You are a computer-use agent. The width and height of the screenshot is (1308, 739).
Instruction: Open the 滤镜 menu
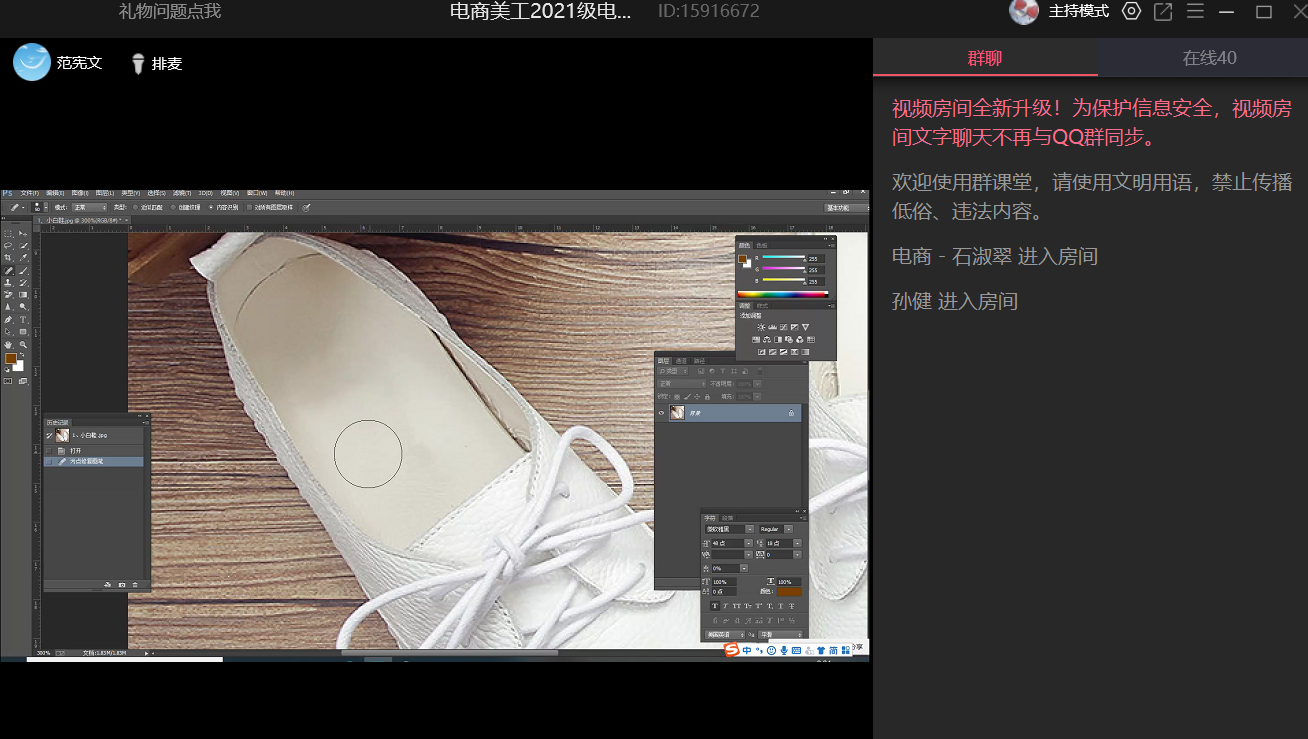pyautogui.click(x=182, y=193)
